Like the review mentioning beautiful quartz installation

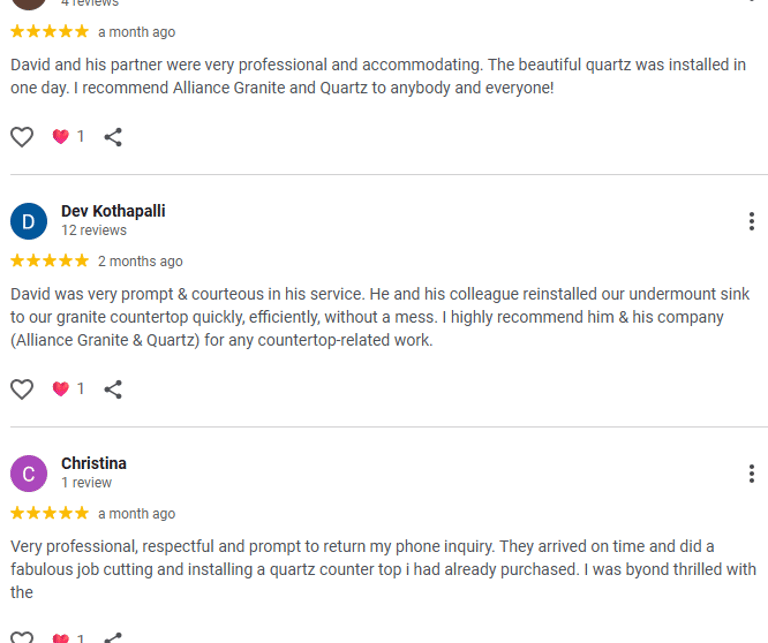22,137
